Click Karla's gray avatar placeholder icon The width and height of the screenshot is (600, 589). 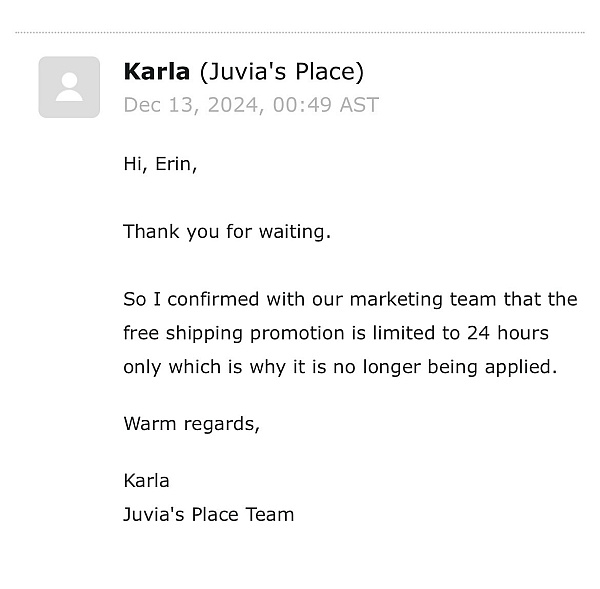[69, 87]
